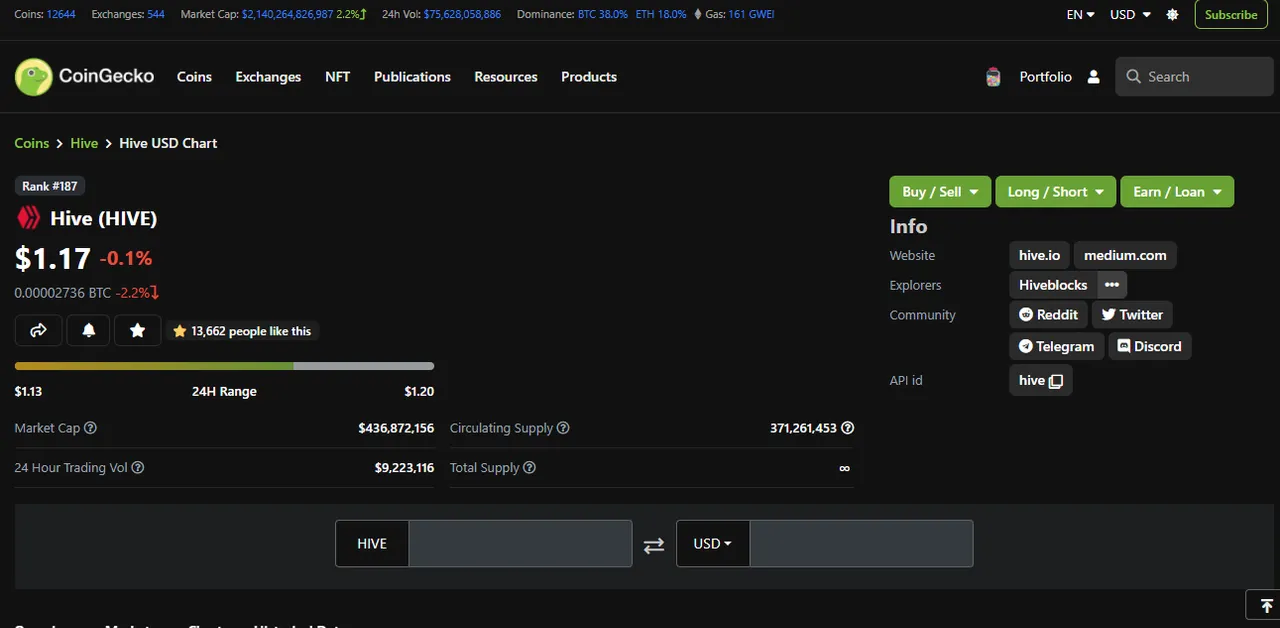Click the Search input field

[x=1195, y=77]
